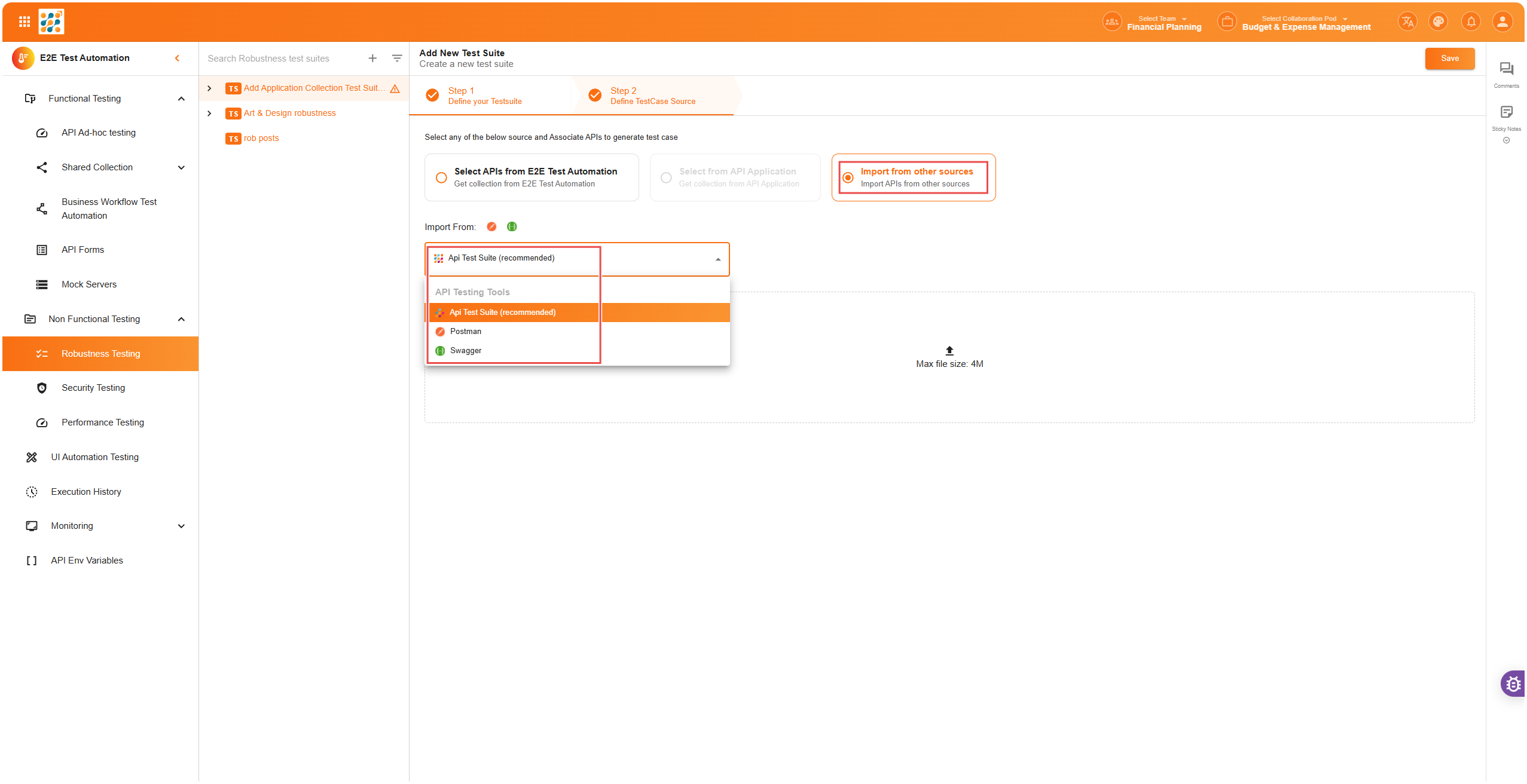1527x784 pixels.
Task: Click the language translate icon
Action: [1407, 22]
